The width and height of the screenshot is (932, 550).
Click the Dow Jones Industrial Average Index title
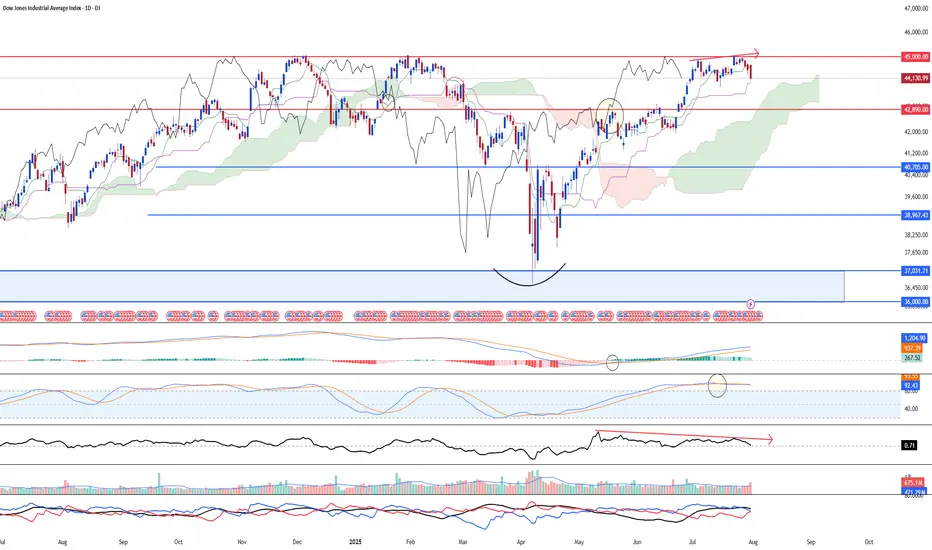[x=50, y=8]
